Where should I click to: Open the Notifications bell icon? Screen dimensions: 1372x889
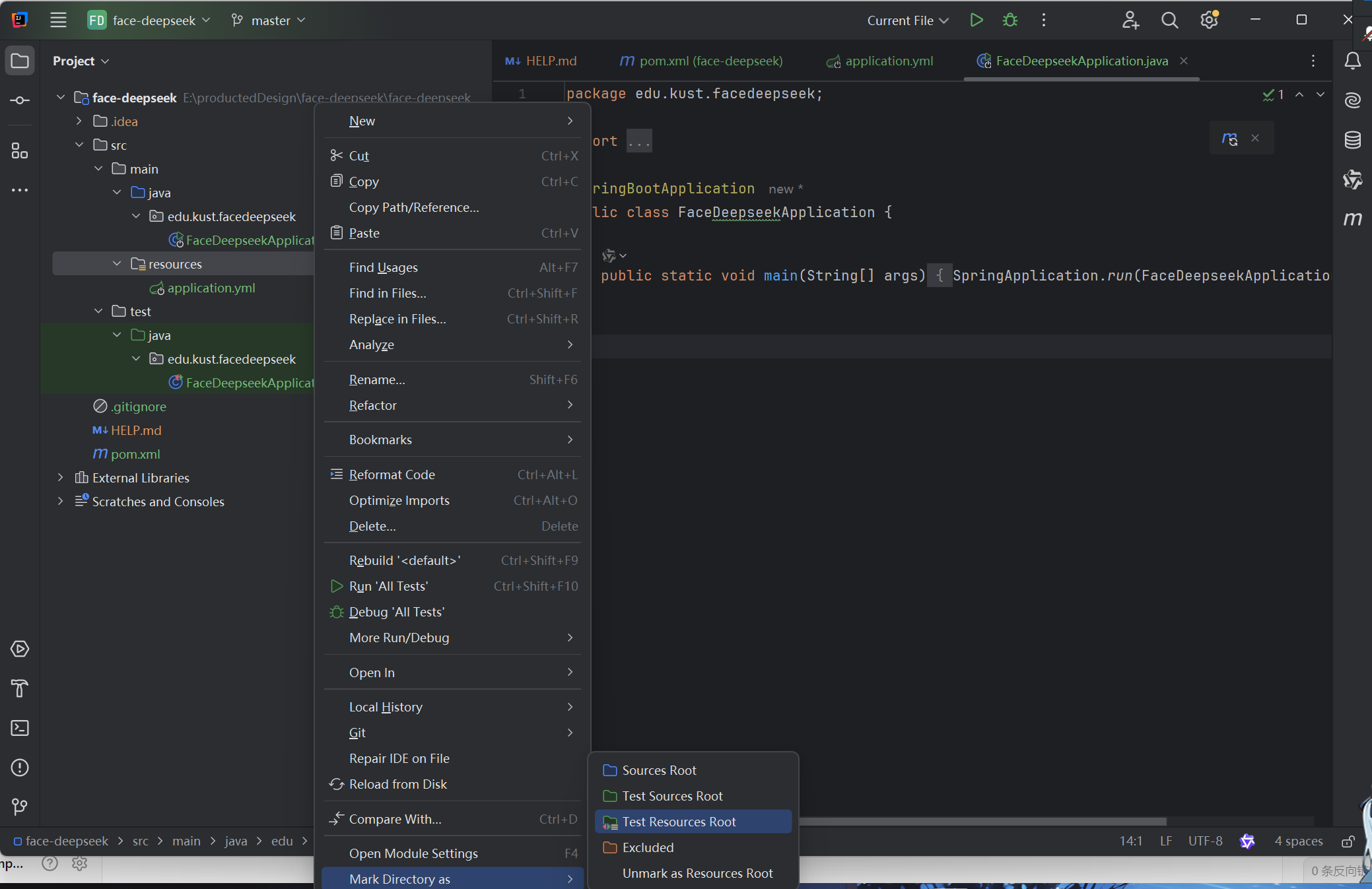(1352, 61)
